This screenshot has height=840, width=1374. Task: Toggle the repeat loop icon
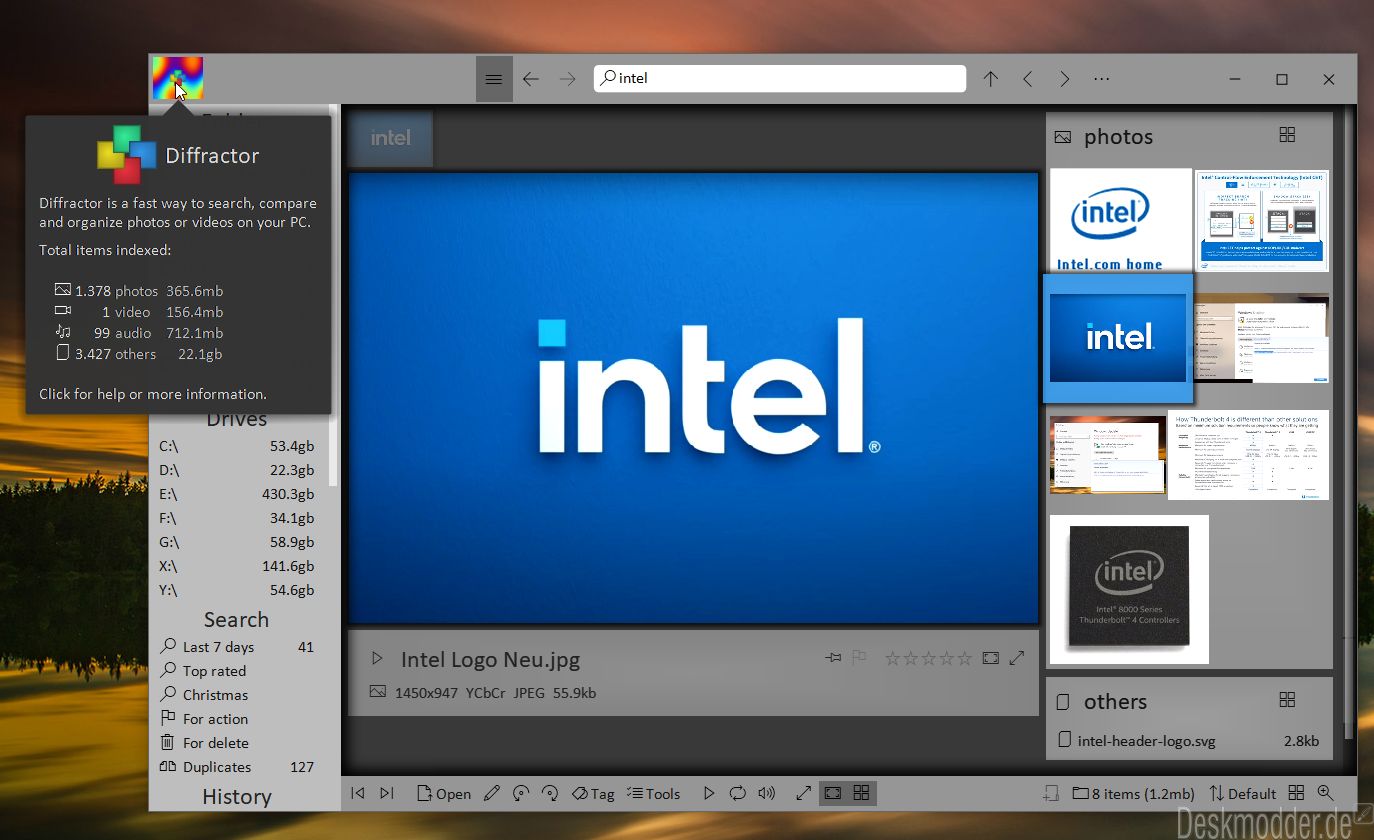738,793
